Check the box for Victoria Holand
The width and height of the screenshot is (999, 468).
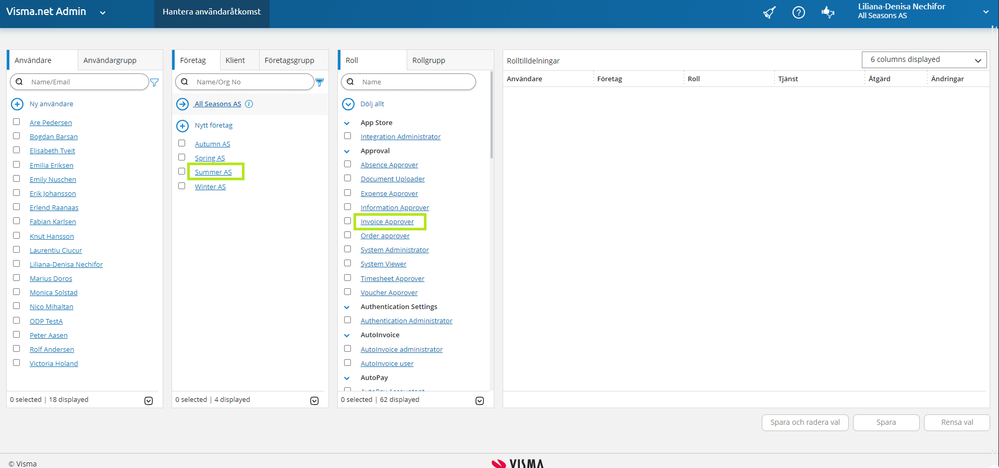click(17, 363)
